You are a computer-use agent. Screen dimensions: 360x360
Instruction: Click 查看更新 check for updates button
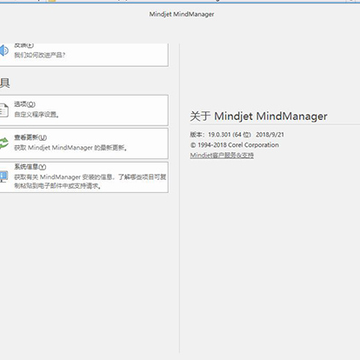(83, 143)
